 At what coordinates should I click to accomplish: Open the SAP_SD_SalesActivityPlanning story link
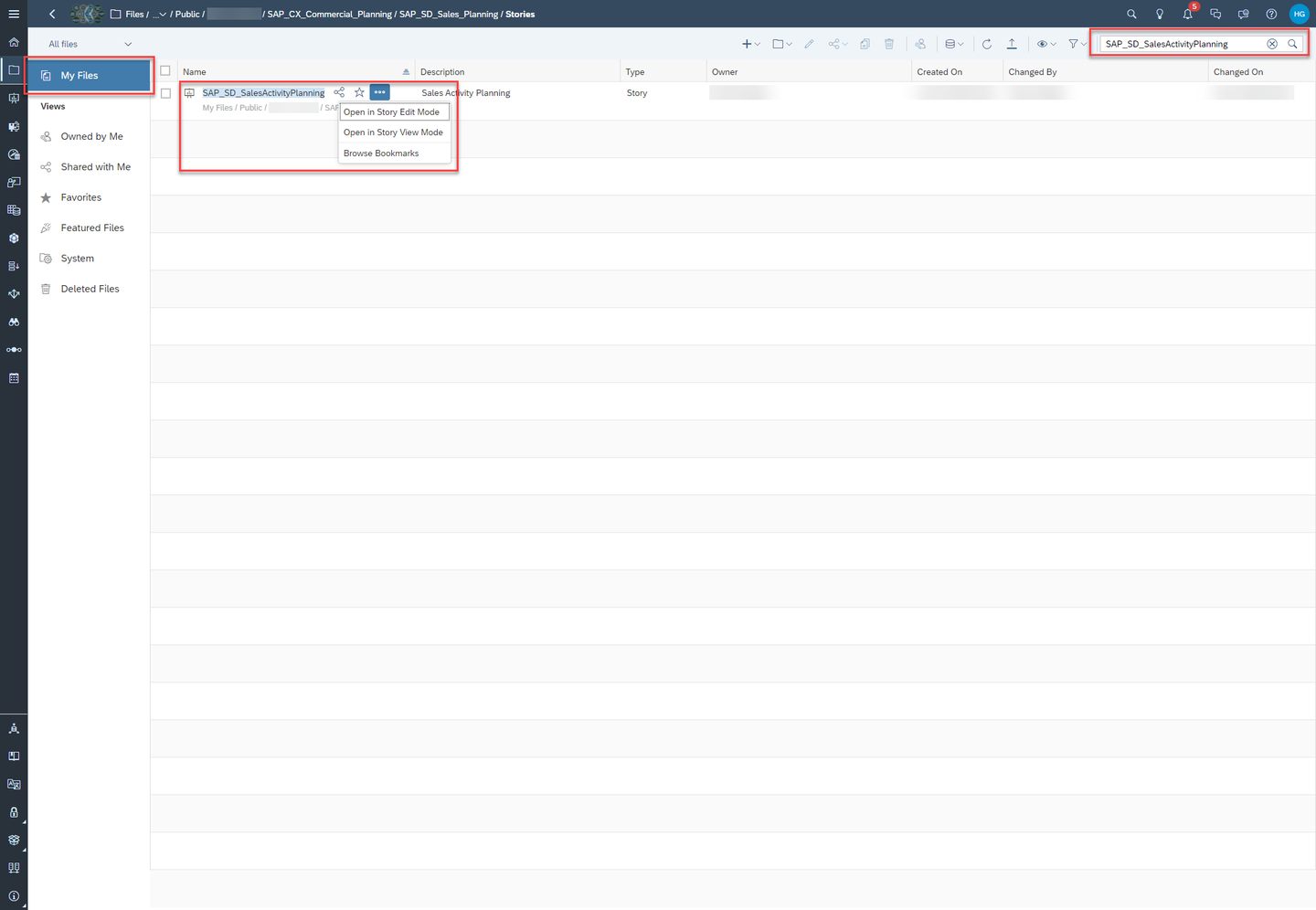263,92
